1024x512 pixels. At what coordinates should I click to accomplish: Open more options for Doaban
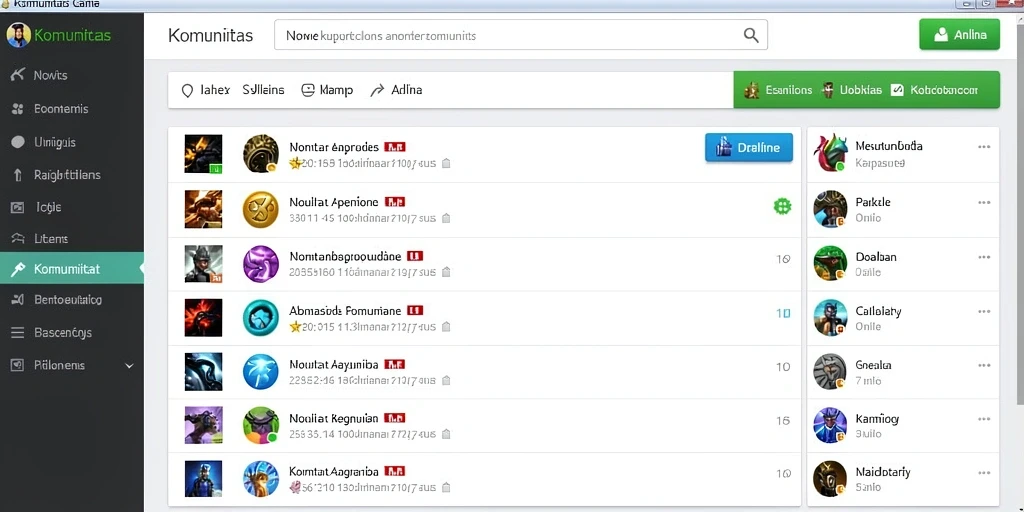[984, 257]
